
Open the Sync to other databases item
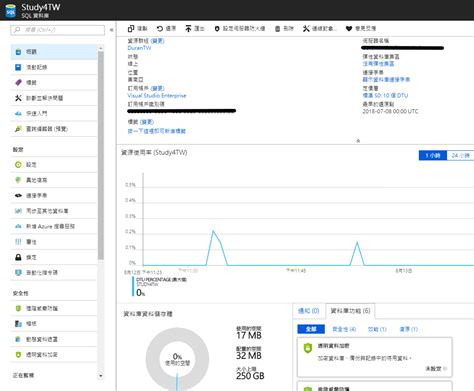tap(54, 211)
